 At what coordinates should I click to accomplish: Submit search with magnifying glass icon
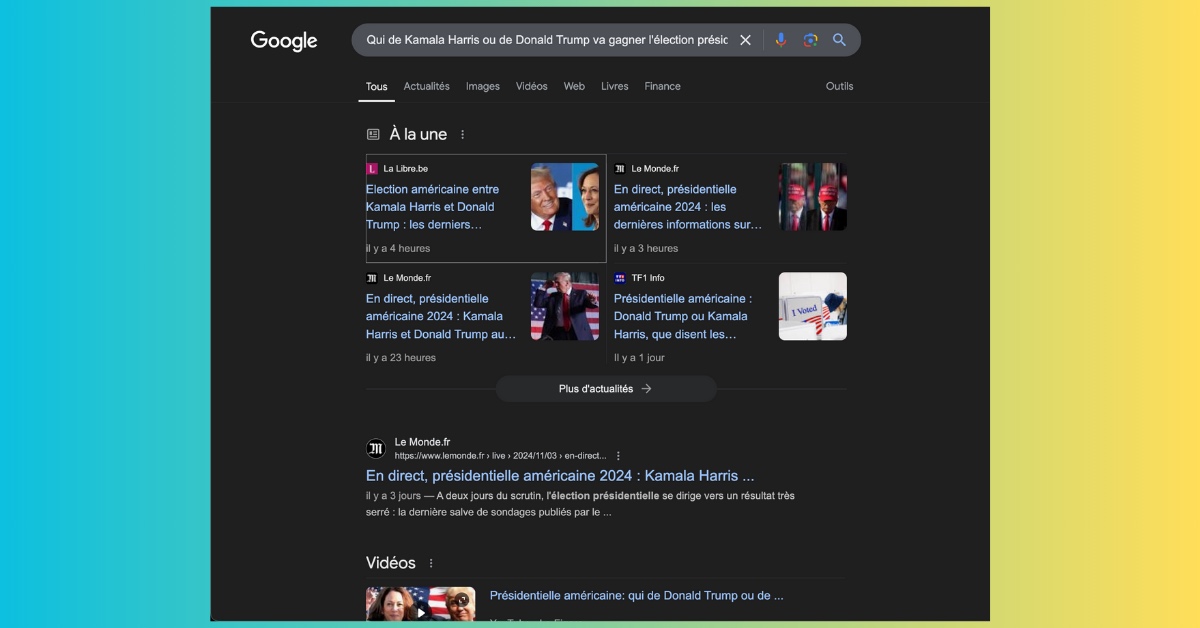click(x=839, y=40)
